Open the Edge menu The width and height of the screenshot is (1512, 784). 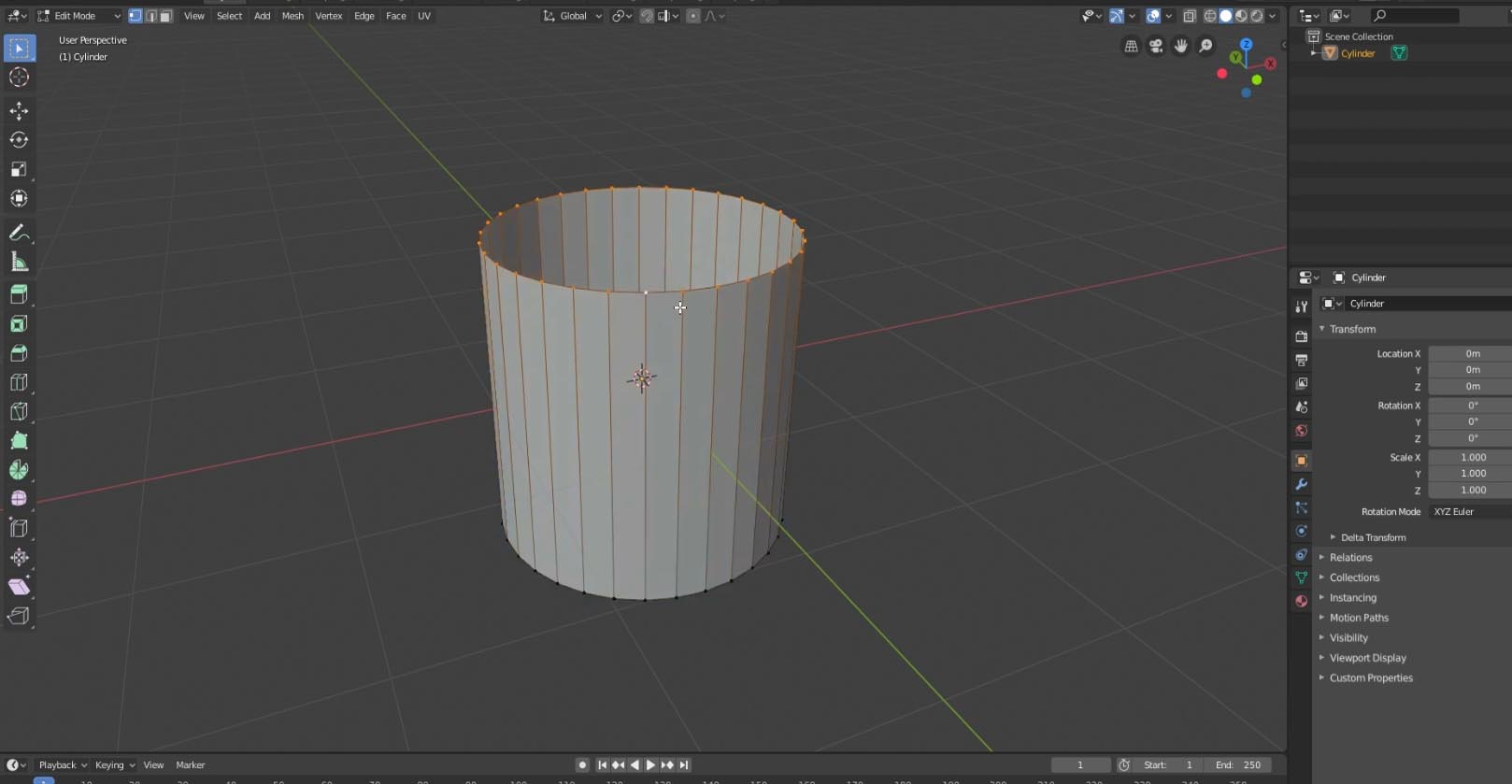coord(364,16)
